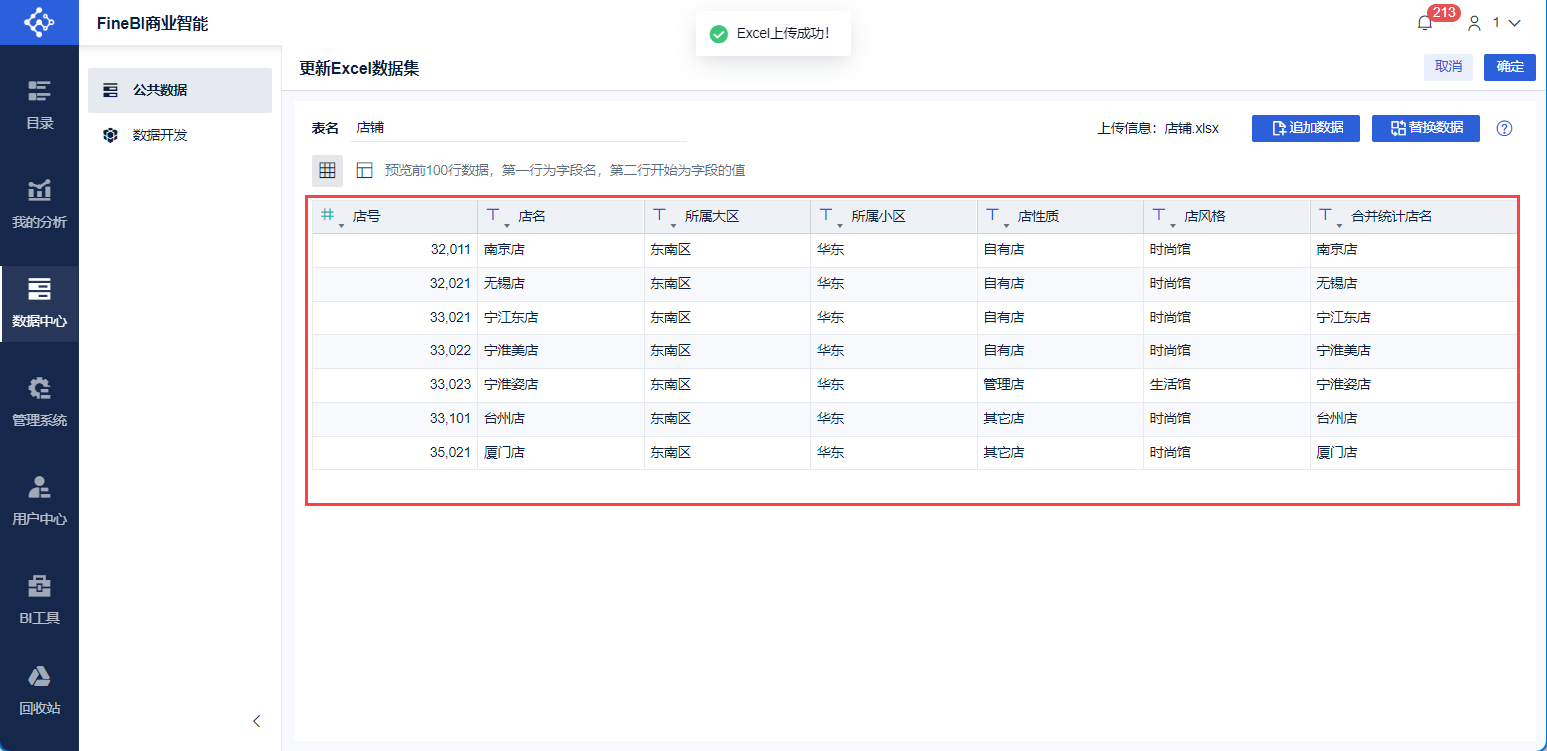
Task: Open 管理系统 from the sidebar
Action: (39, 402)
